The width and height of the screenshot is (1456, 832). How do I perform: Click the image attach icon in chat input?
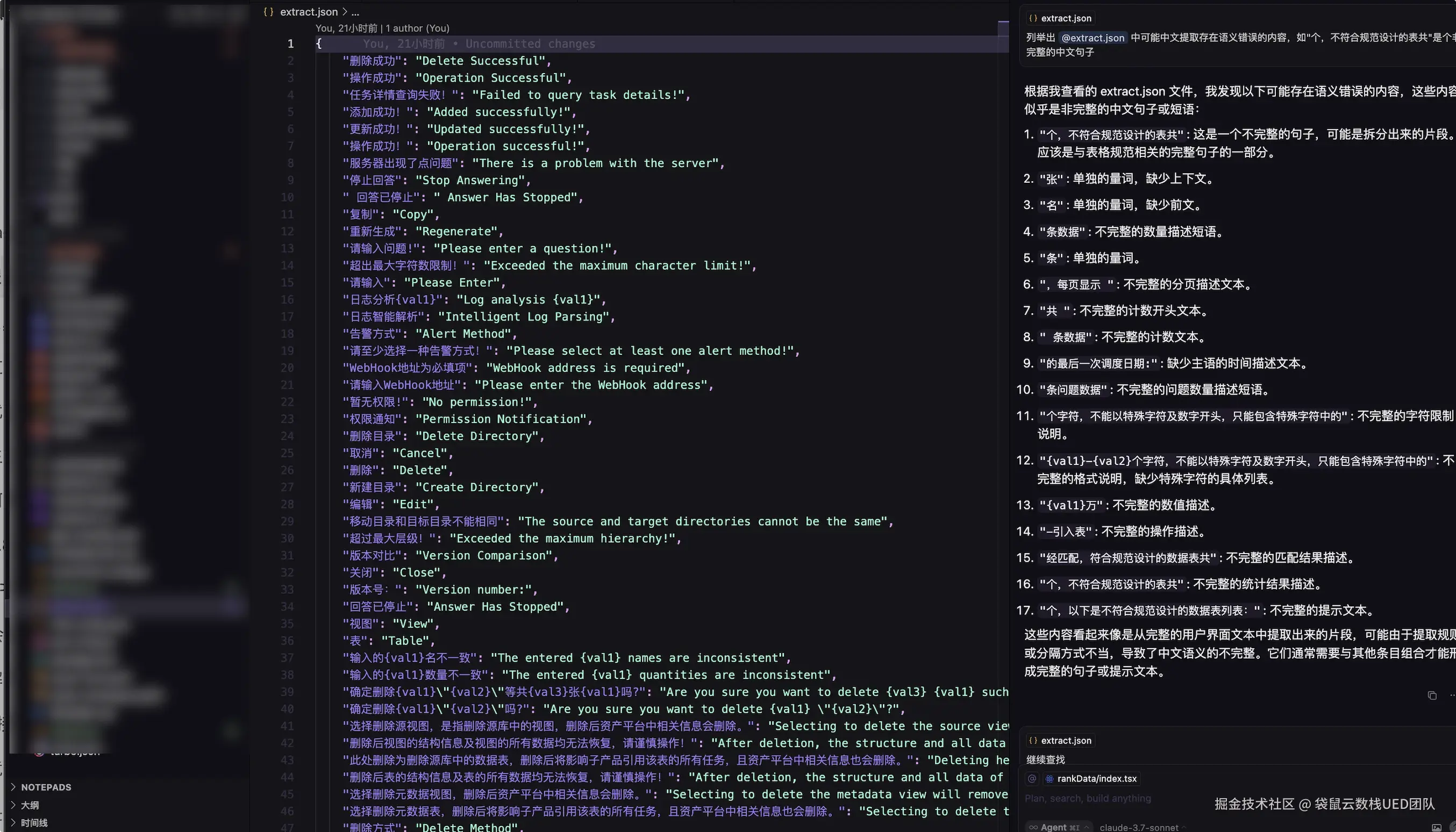click(x=1437, y=827)
